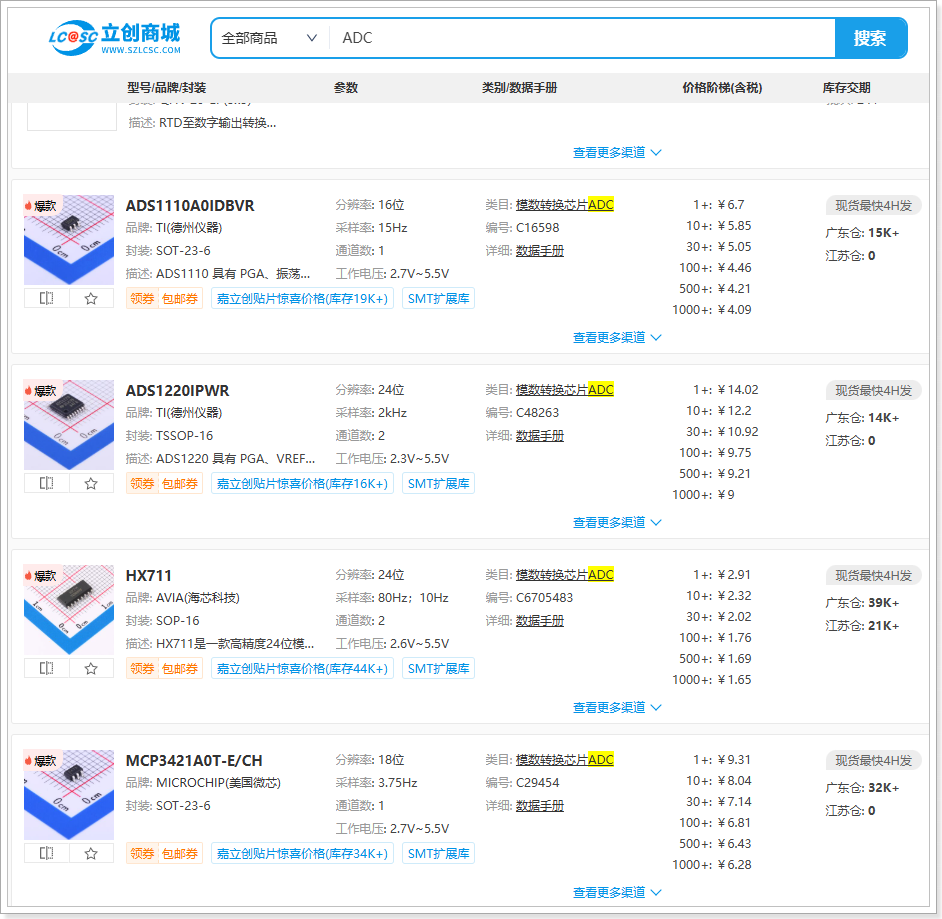
Task: Click 包邮券 tag for HX711
Action: pos(180,669)
